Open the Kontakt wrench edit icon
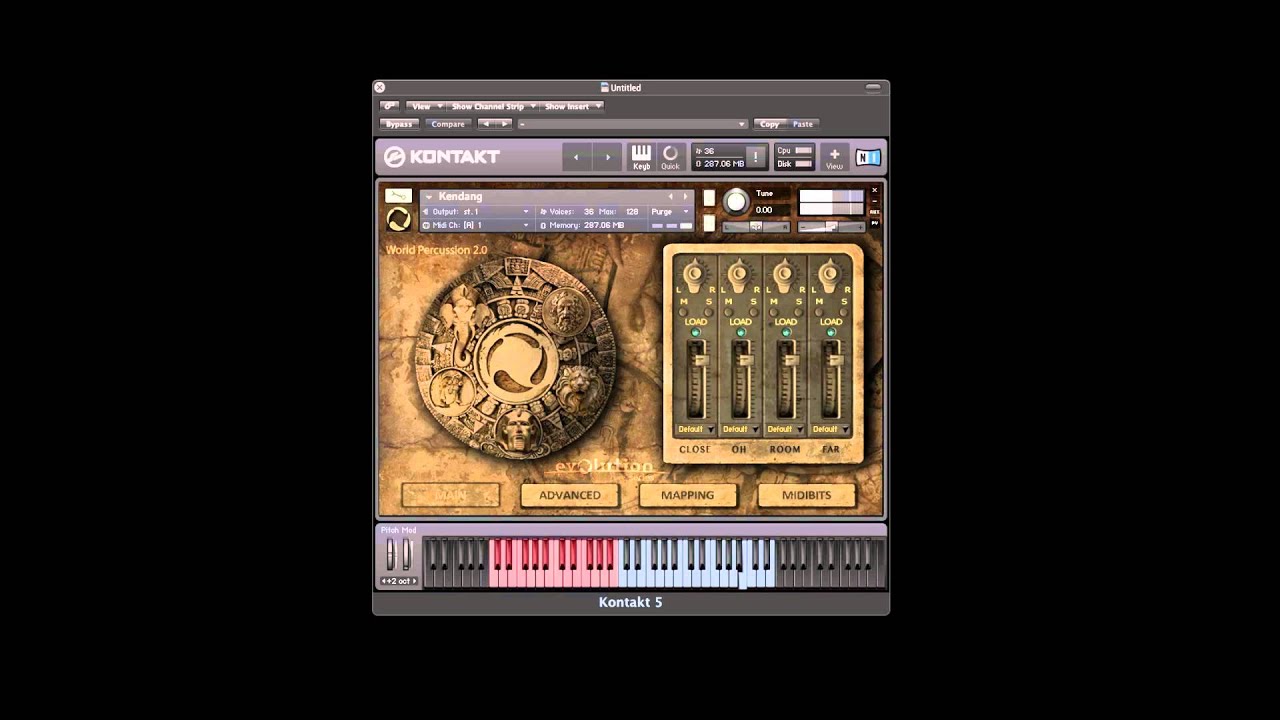 398,196
